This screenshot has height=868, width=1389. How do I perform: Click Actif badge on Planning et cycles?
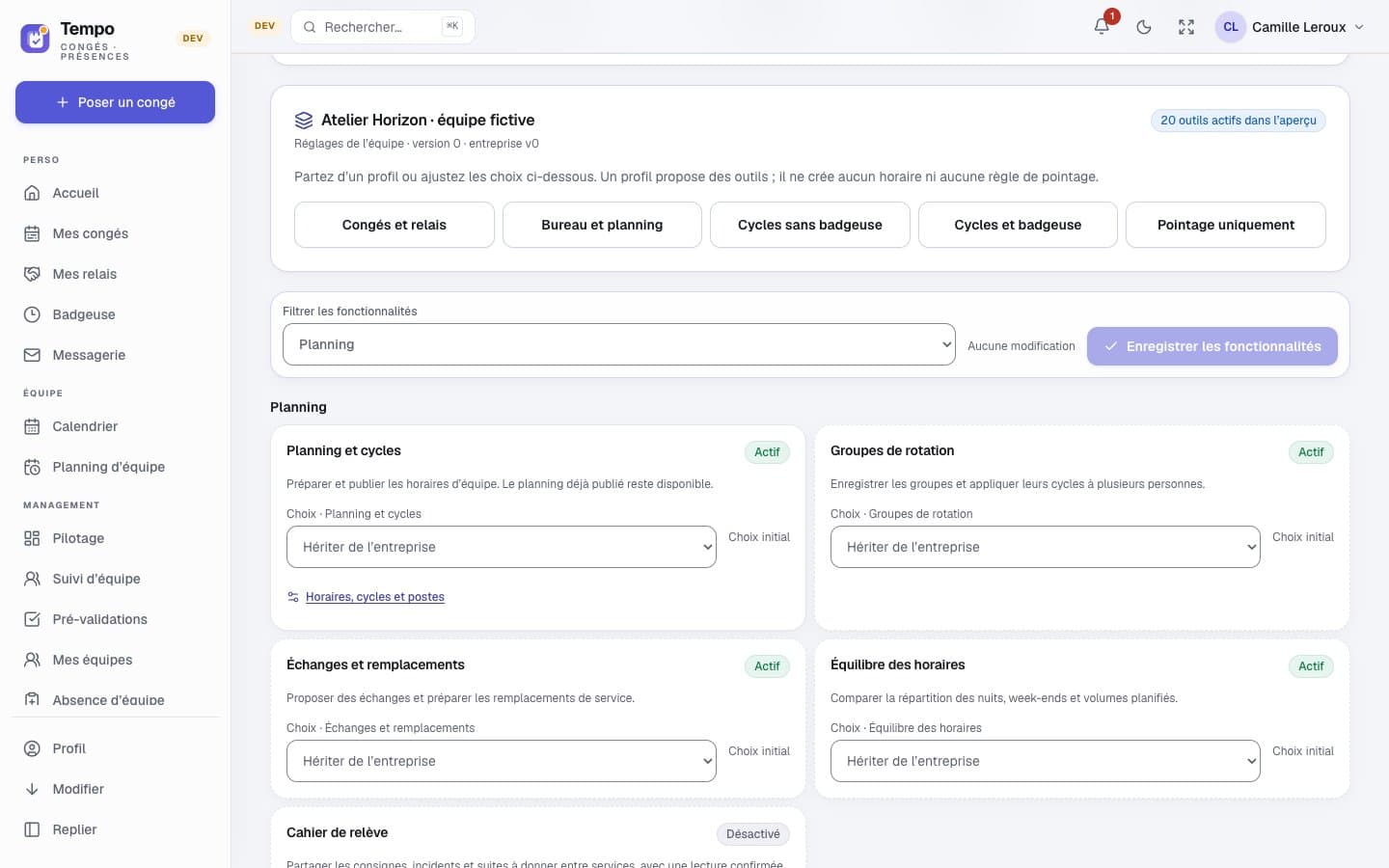point(767,452)
